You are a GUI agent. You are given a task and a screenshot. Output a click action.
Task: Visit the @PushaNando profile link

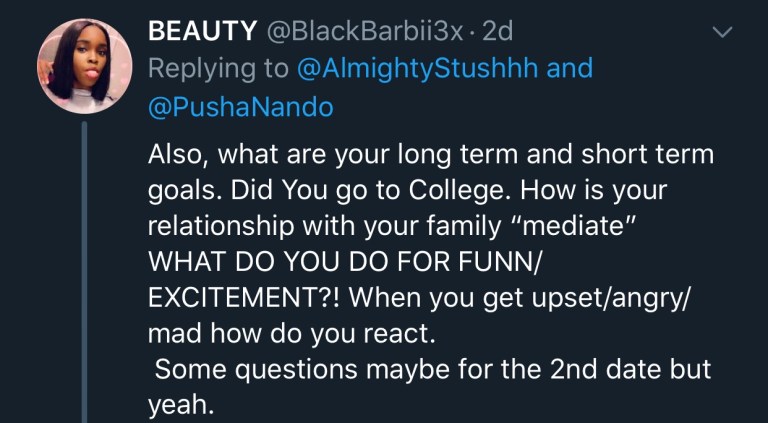click(x=240, y=107)
